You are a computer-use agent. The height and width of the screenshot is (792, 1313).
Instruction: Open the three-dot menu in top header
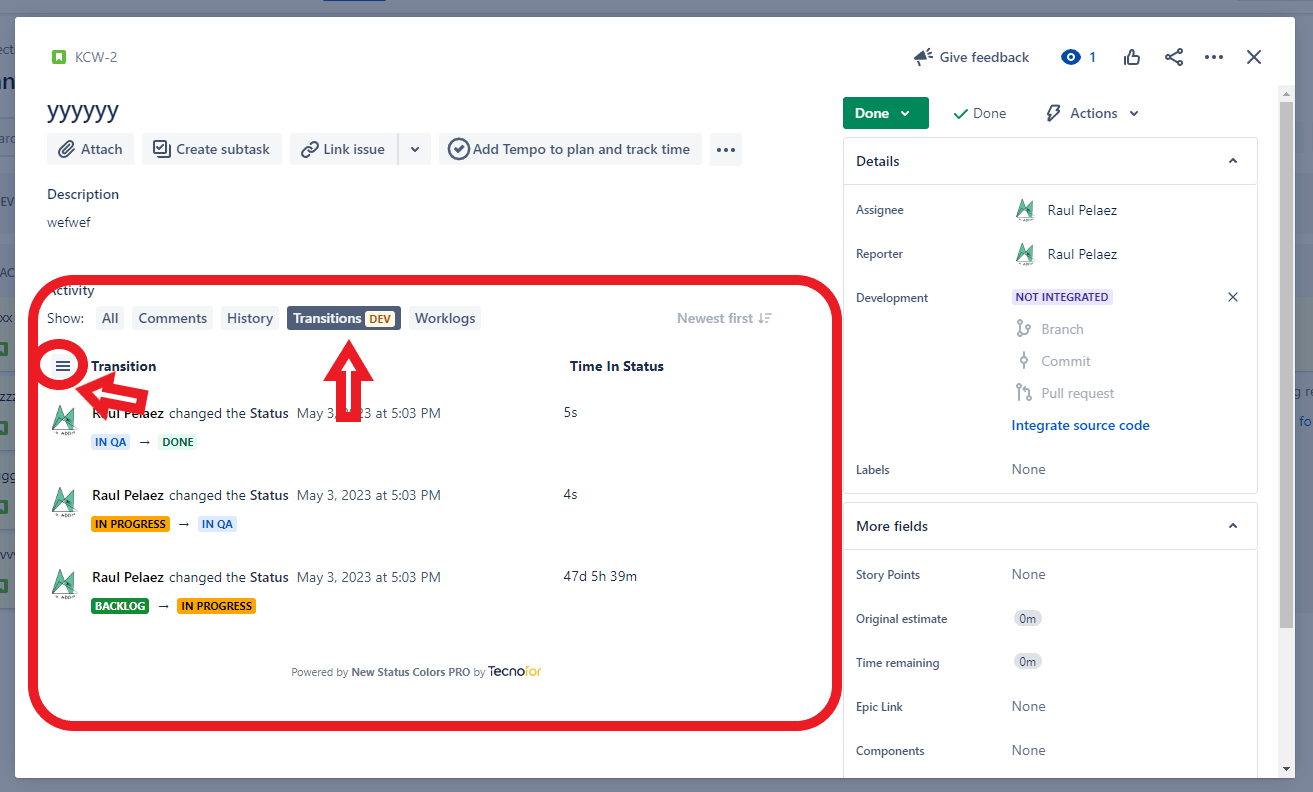(1214, 57)
